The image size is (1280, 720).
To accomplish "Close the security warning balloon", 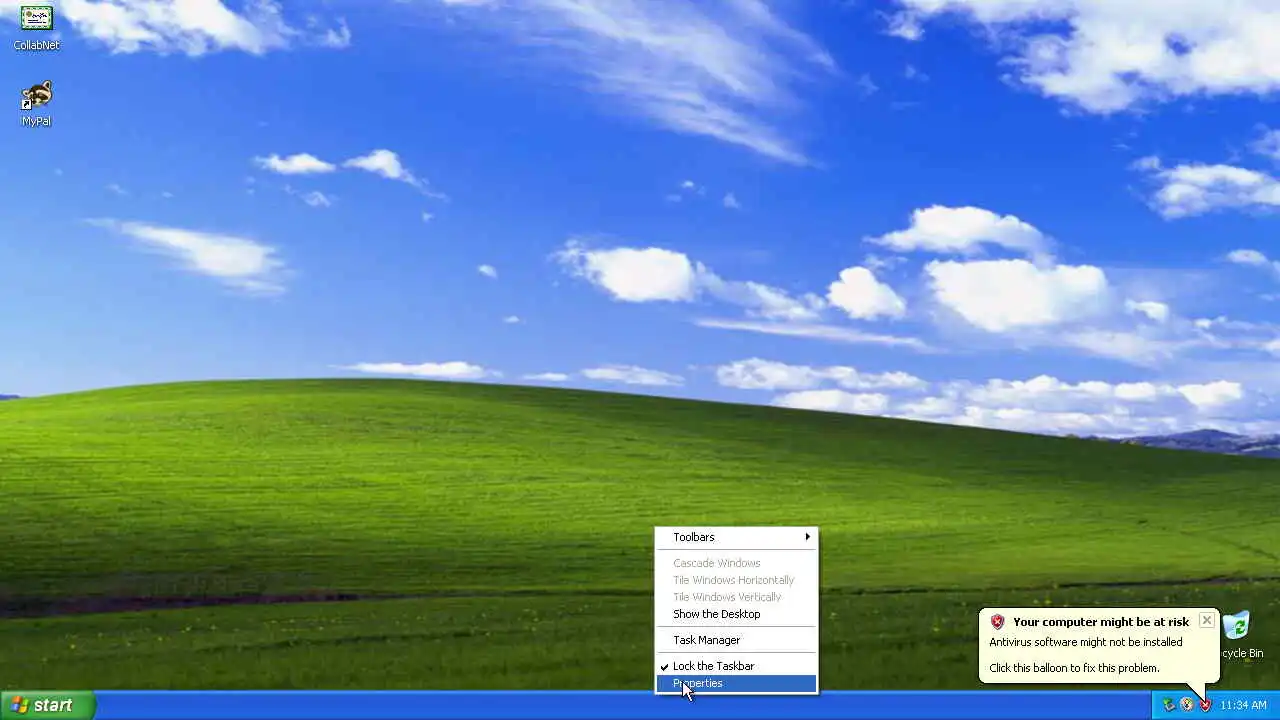I will 1206,620.
